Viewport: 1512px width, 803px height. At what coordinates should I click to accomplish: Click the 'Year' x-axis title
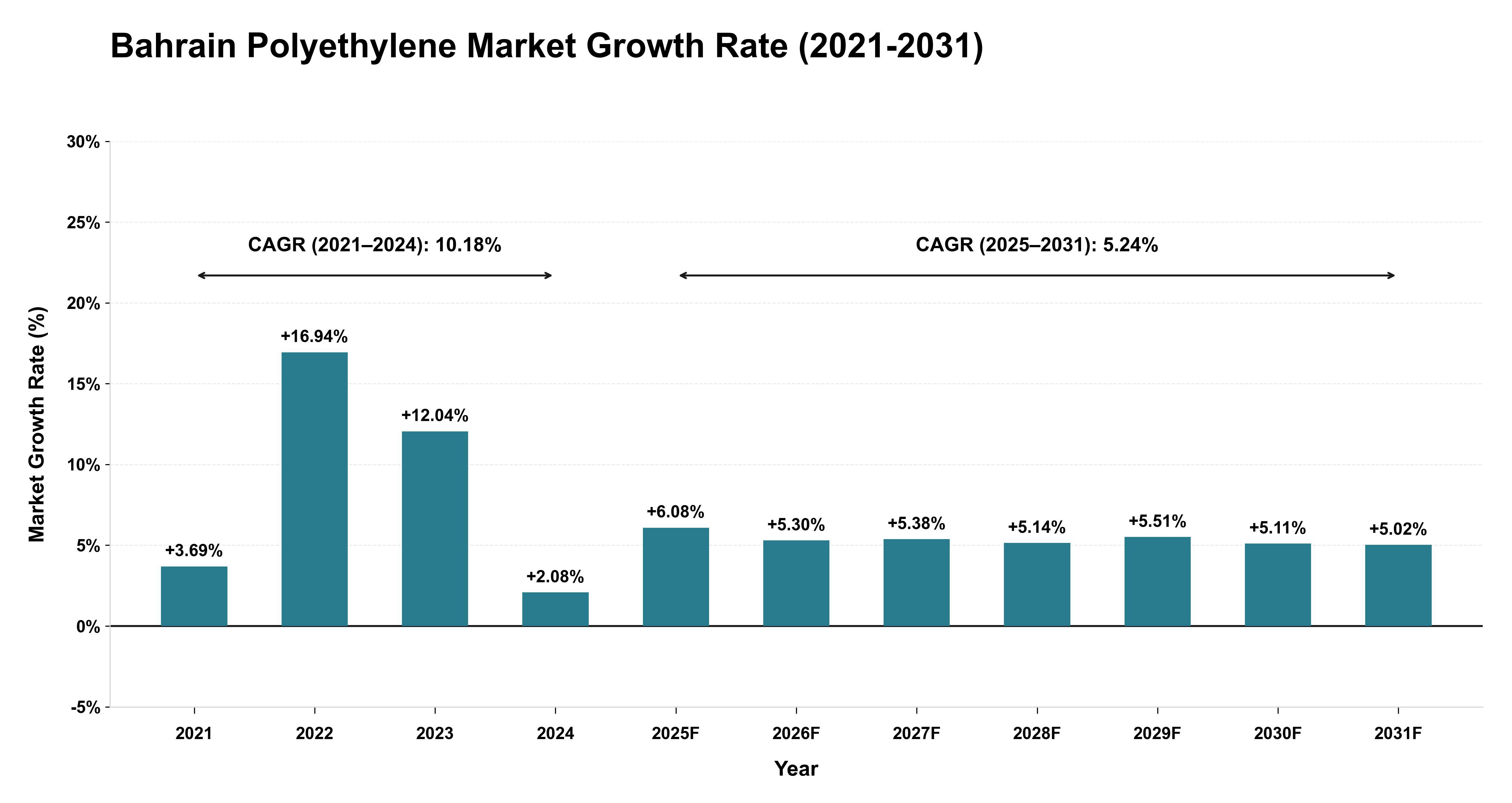point(796,769)
